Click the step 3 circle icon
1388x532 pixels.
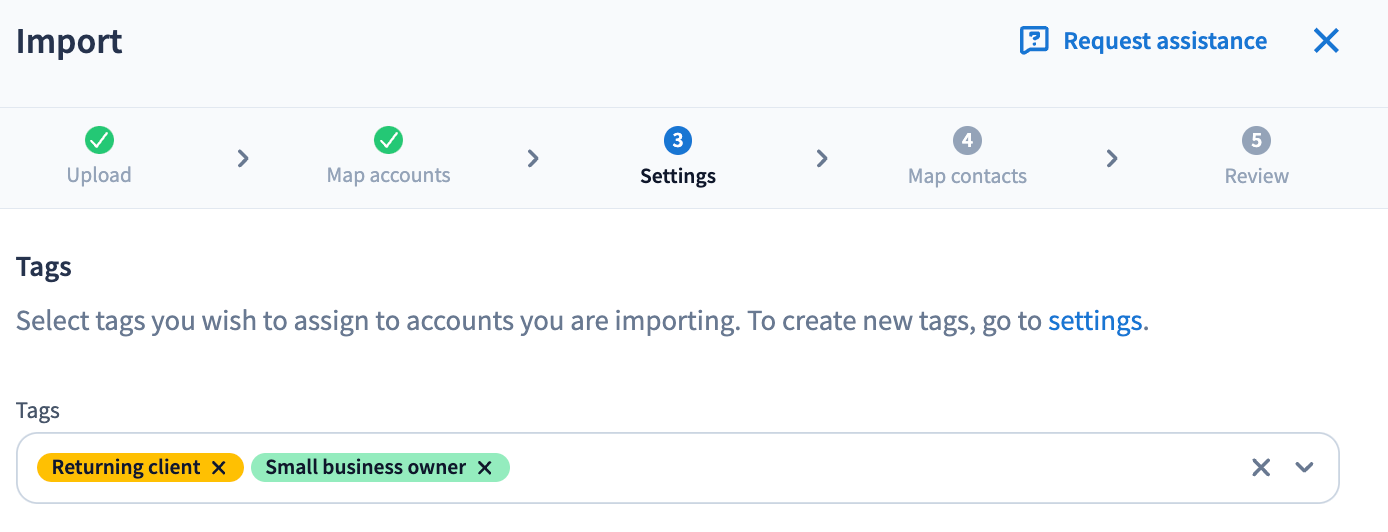(677, 140)
